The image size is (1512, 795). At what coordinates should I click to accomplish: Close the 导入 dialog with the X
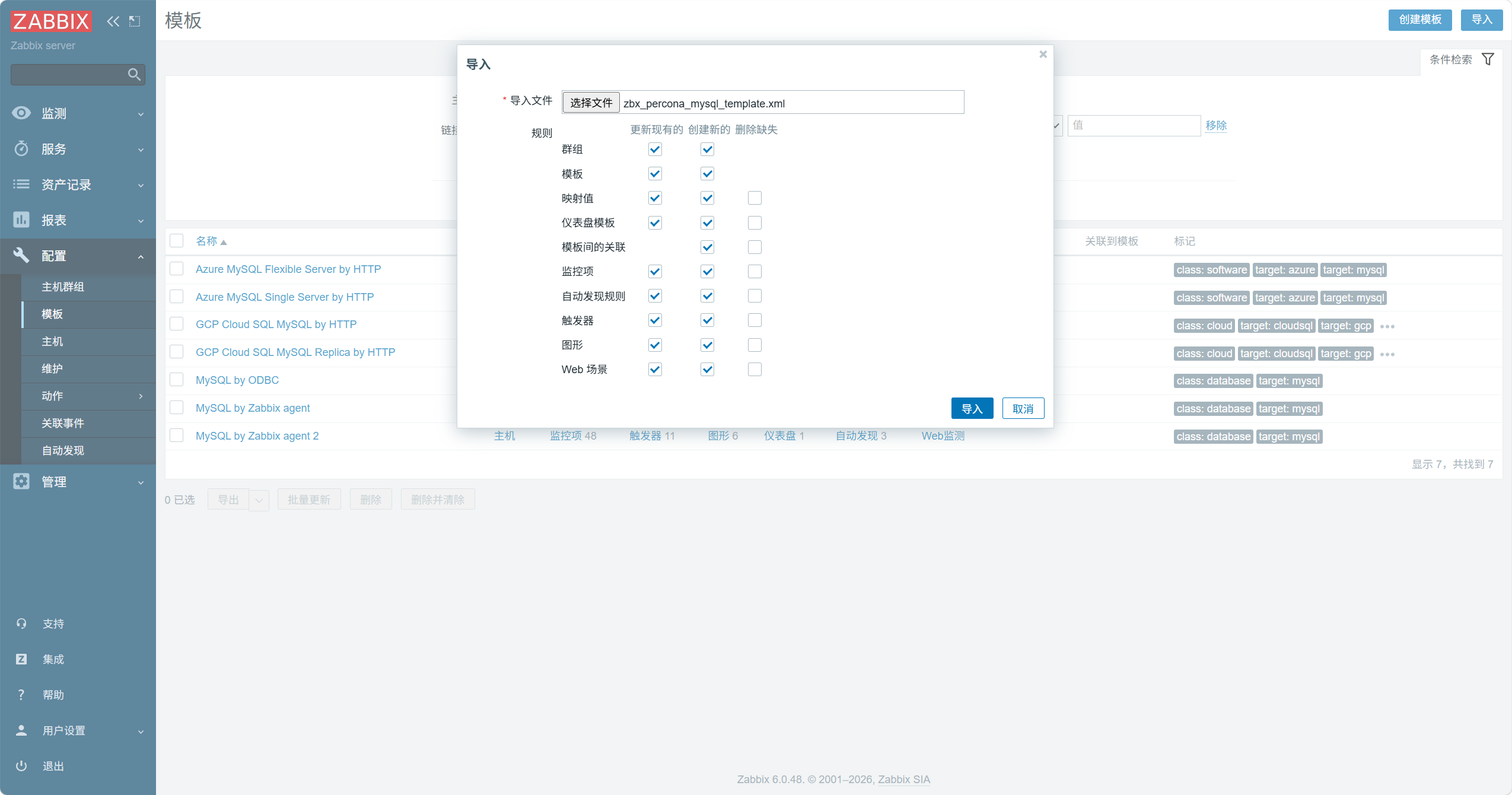point(1043,55)
